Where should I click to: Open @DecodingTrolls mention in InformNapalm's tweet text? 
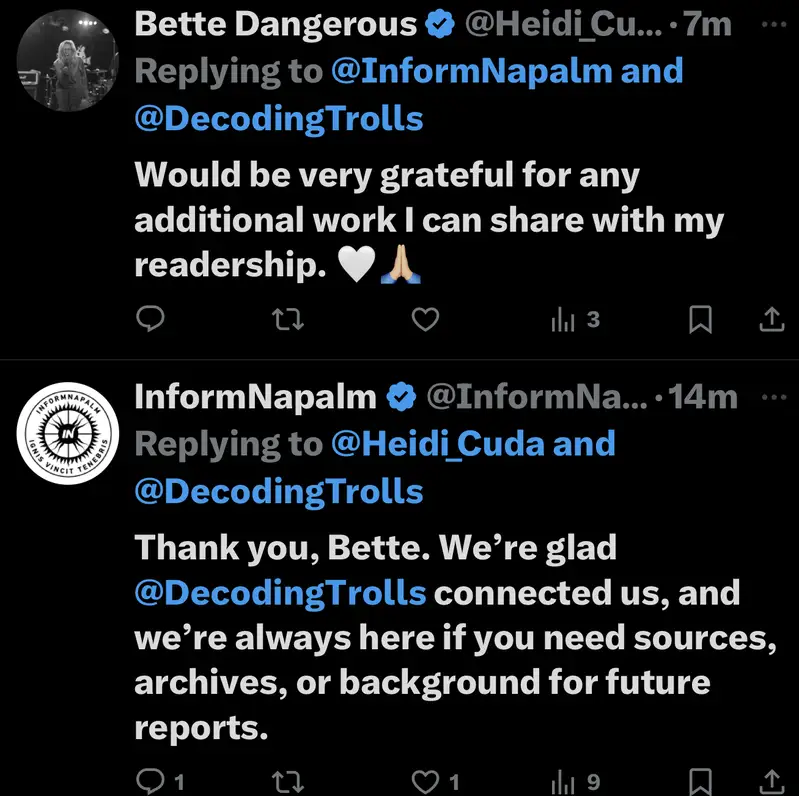click(280, 592)
